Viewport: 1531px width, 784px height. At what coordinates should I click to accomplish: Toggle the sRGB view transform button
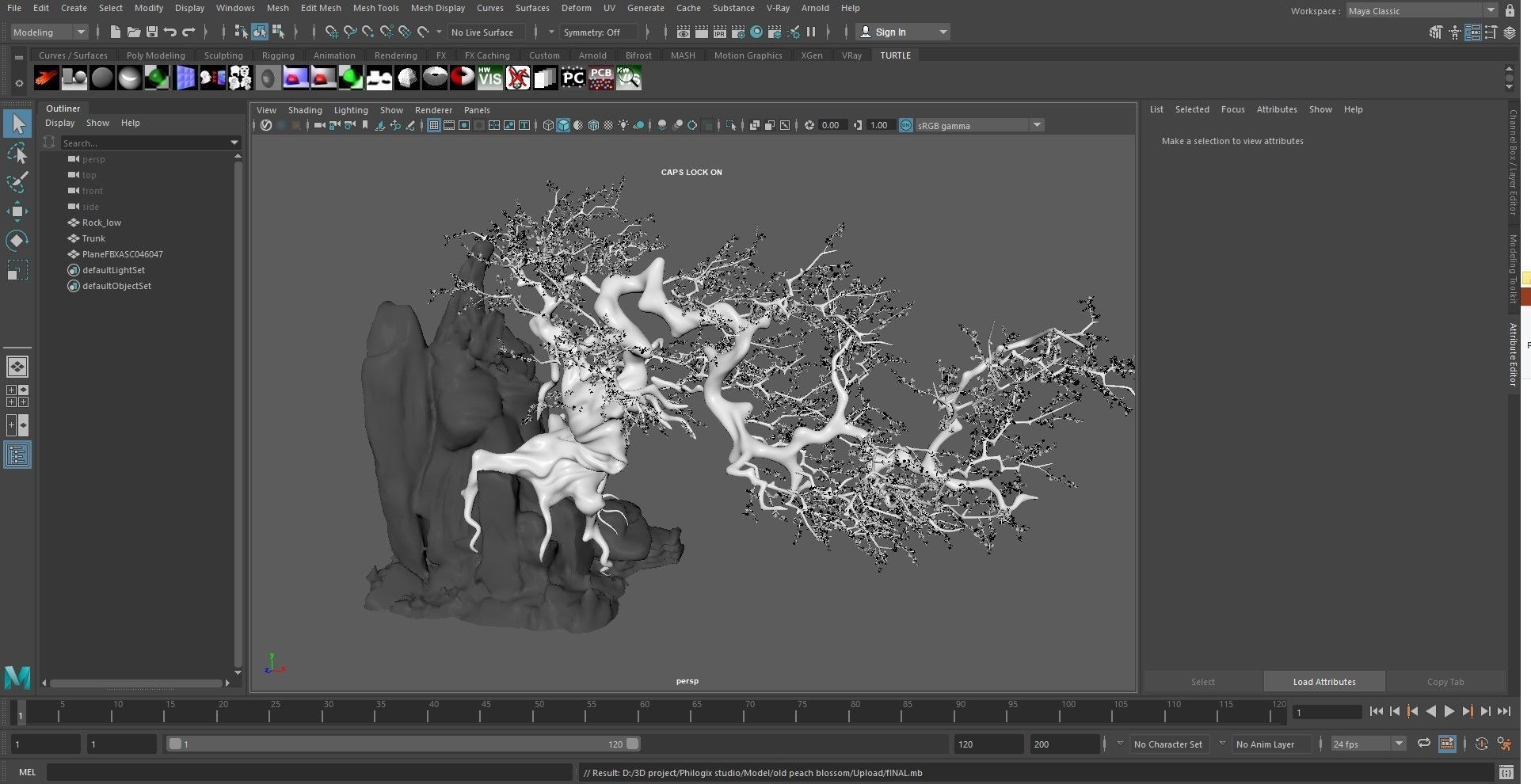pos(906,125)
